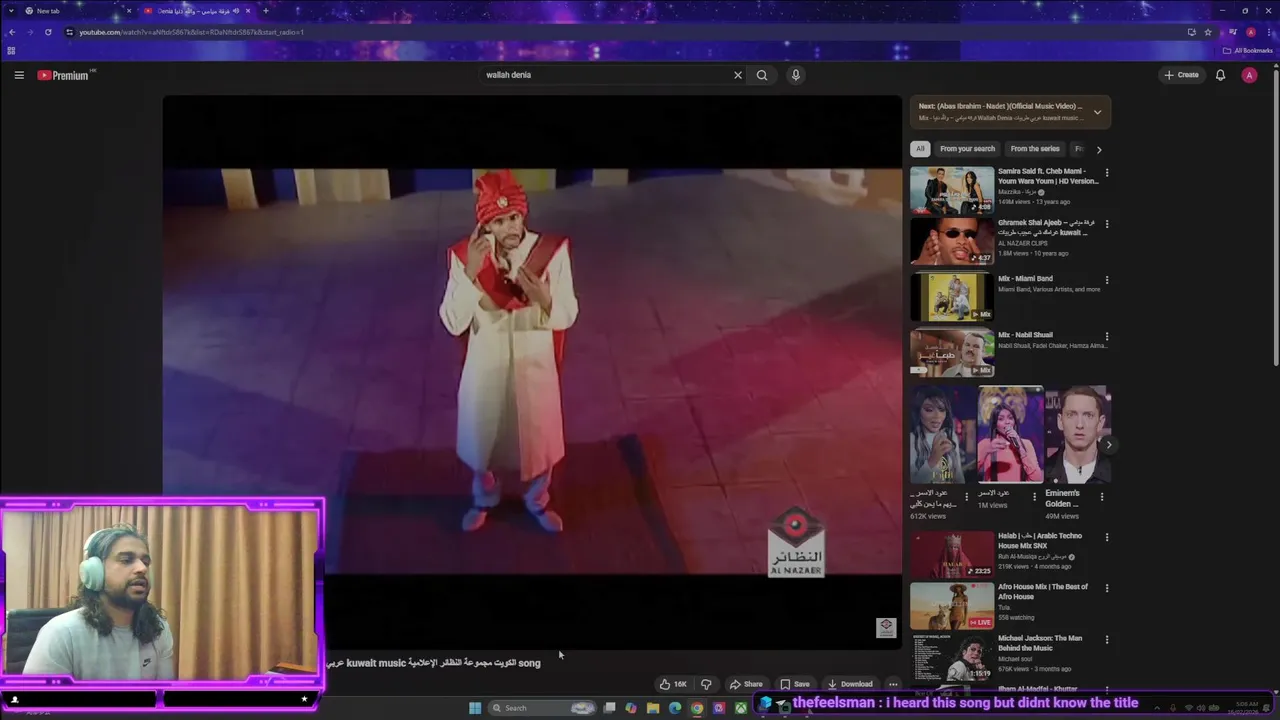Open Microsoft Edge from taskbar
The width and height of the screenshot is (1280, 720).
[675, 708]
